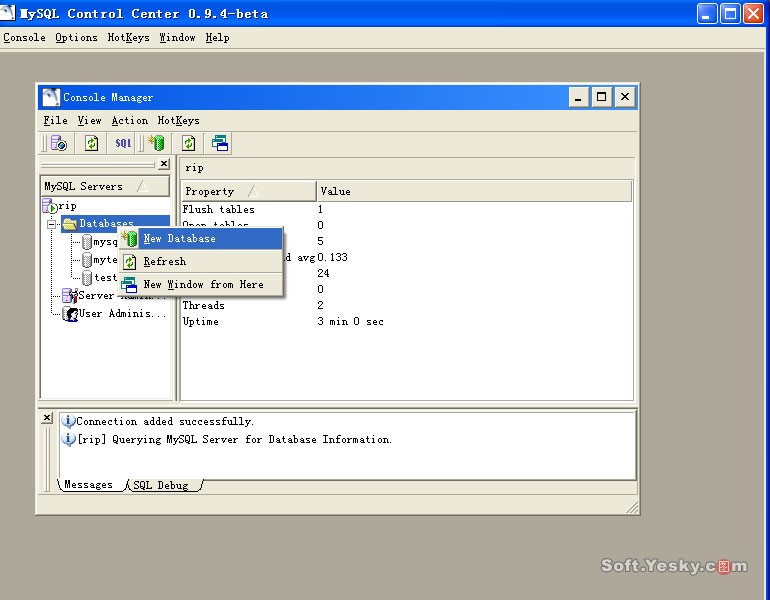Choose New Window from Here entry
The image size is (770, 600).
[201, 284]
